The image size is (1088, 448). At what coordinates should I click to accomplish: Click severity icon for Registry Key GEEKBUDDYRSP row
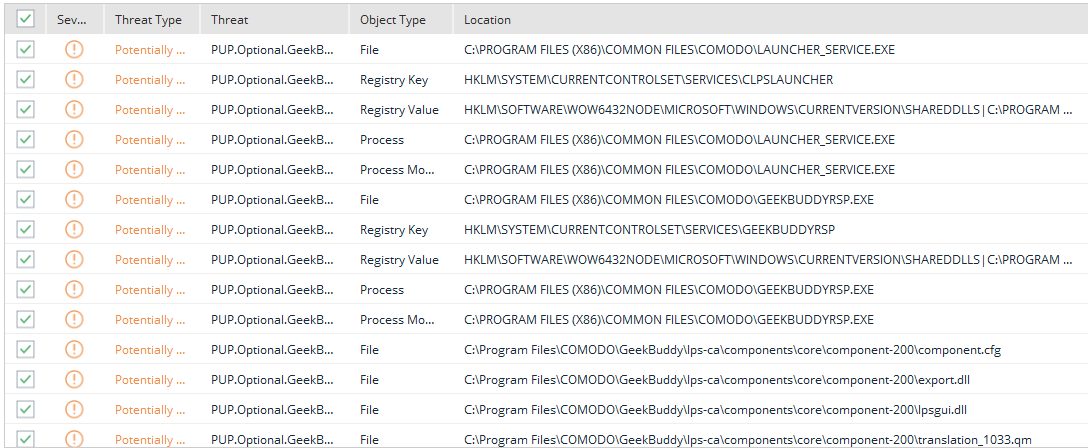pos(74,230)
